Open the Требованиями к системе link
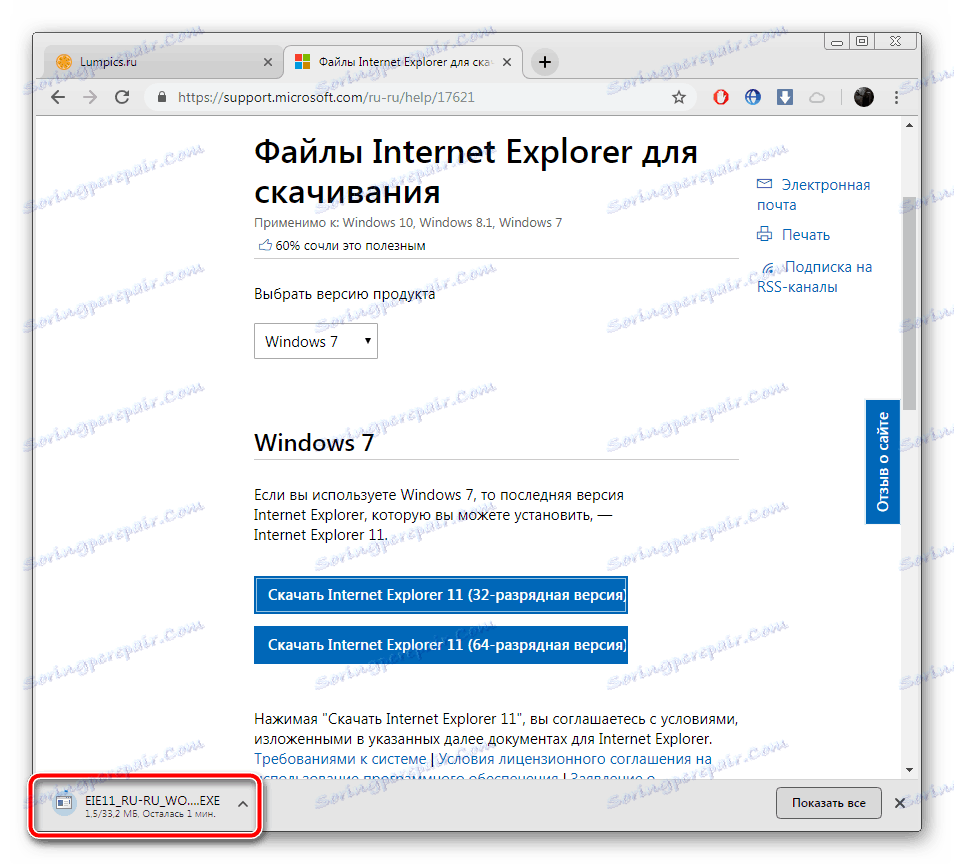Viewport: 954px width, 864px height. [340, 759]
